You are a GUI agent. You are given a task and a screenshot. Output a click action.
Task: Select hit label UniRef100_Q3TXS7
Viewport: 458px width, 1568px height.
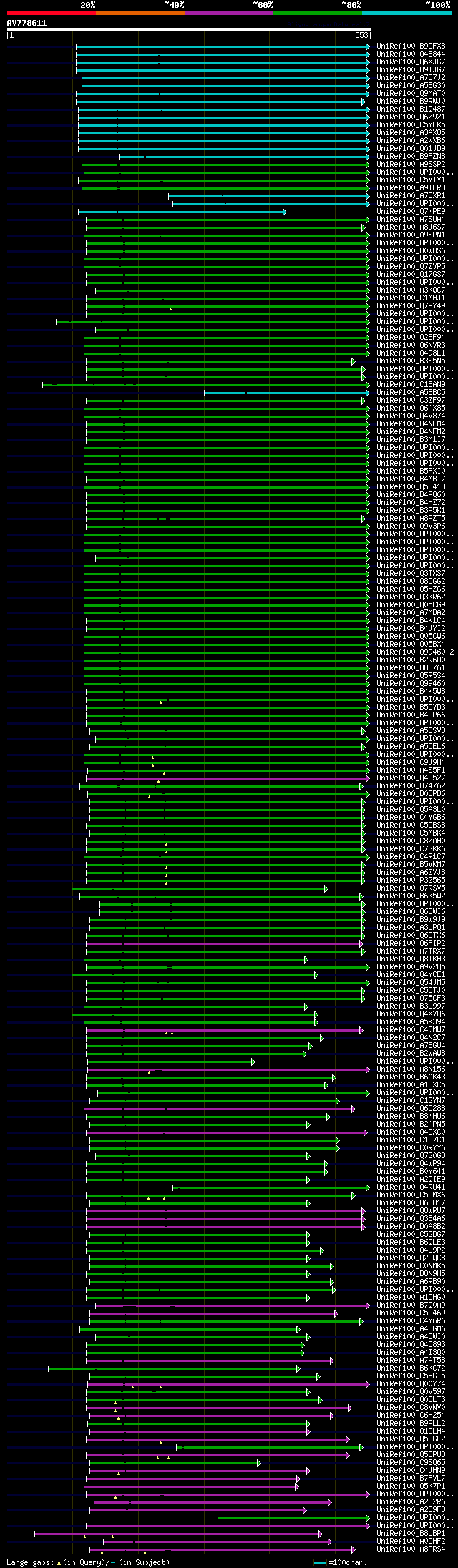(x=411, y=573)
